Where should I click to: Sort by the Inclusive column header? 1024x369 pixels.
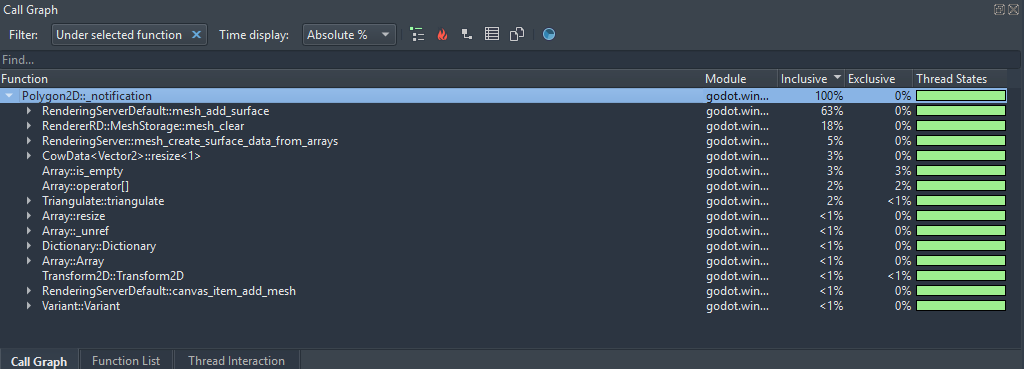[x=810, y=78]
